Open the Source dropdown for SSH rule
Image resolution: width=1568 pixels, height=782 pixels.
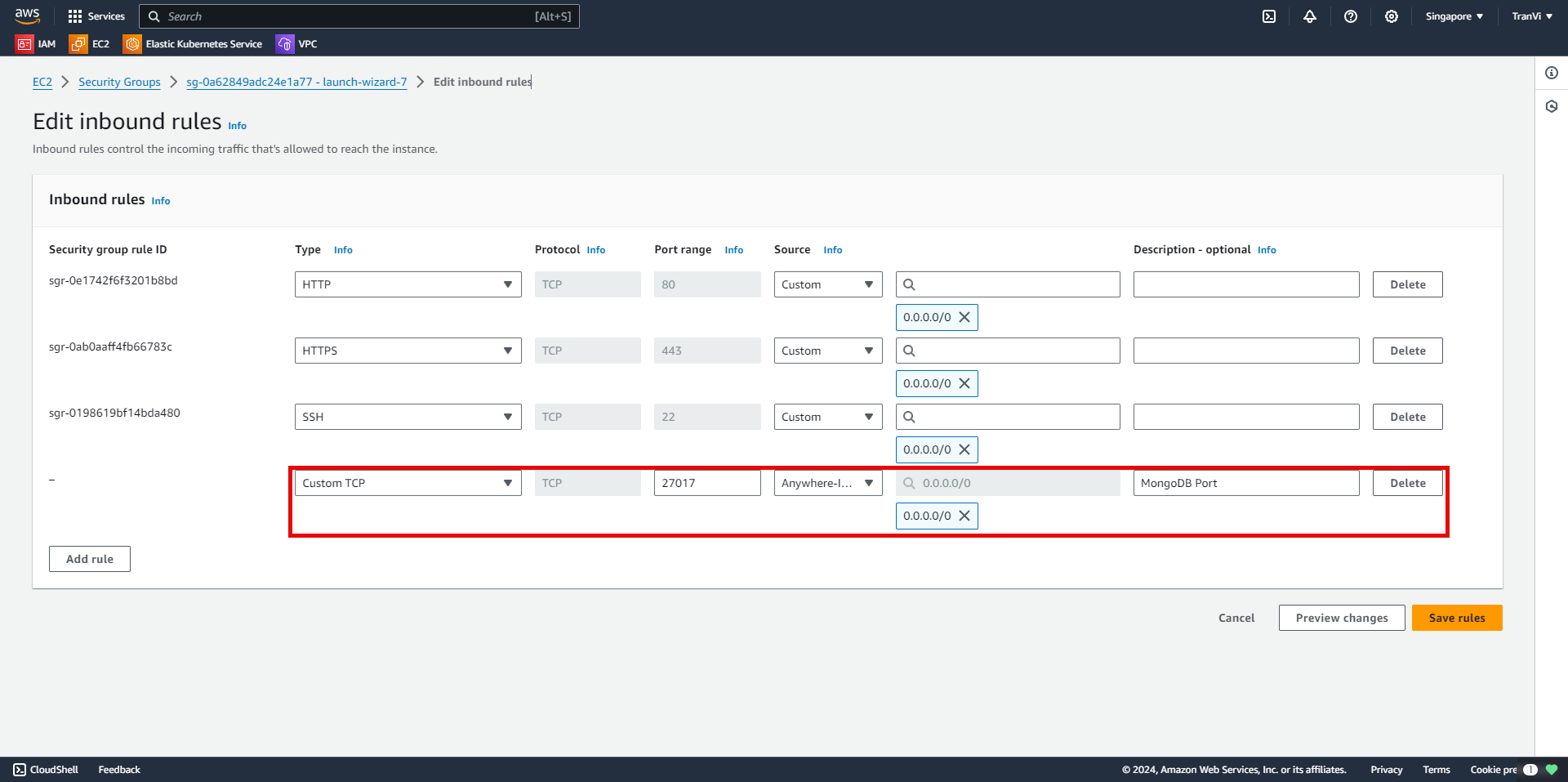[827, 417]
